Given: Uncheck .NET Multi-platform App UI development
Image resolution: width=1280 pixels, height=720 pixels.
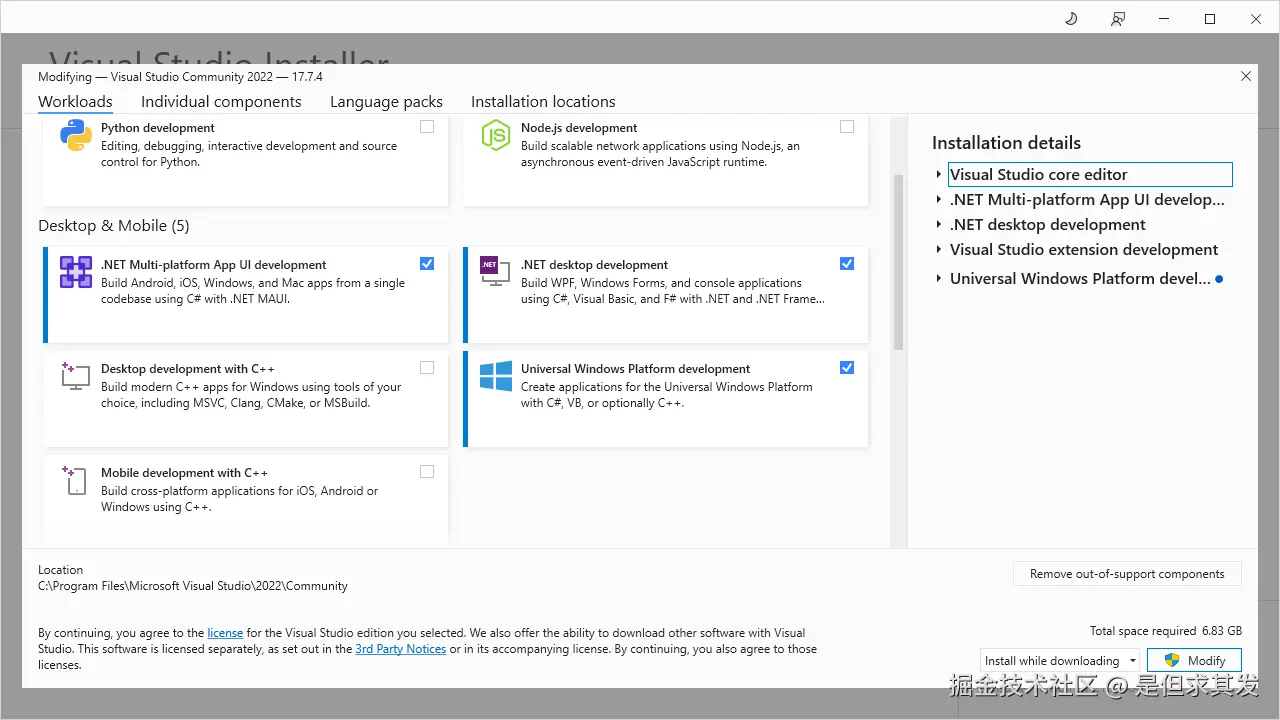Looking at the screenshot, I should 427,264.
